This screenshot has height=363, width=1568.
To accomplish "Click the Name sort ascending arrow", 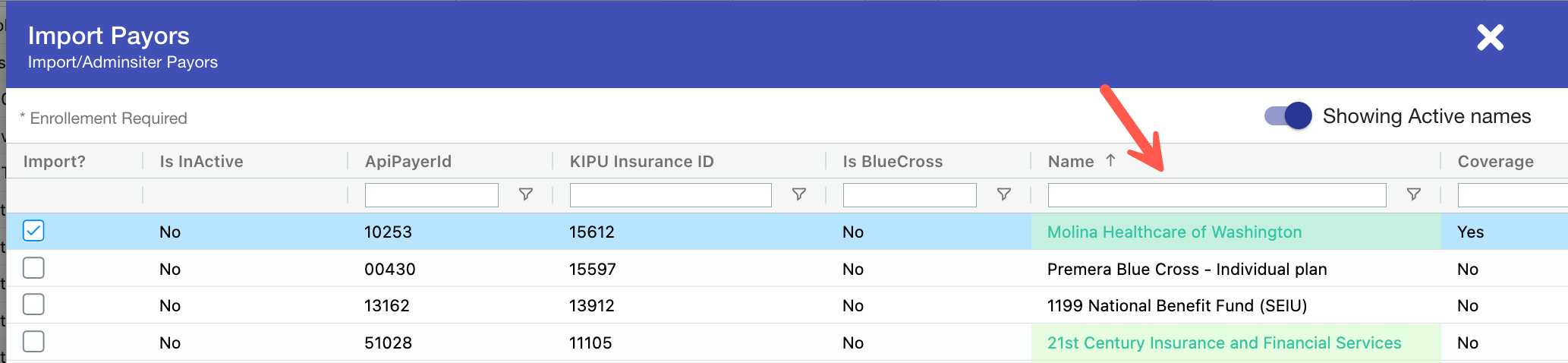I will pos(1110,160).
